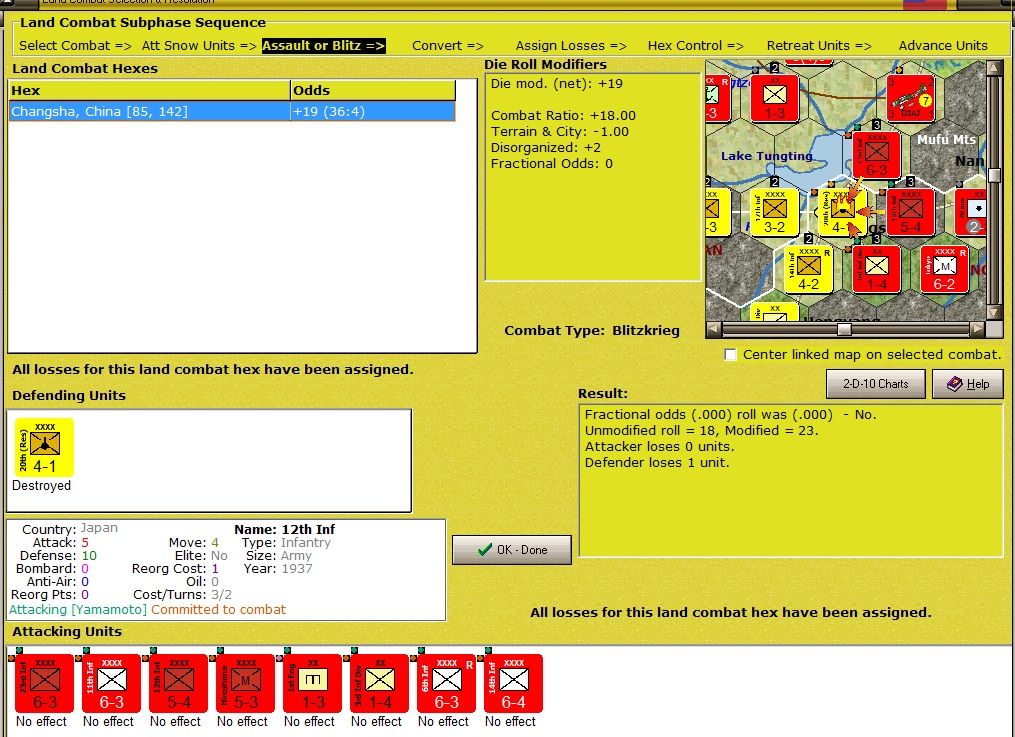This screenshot has width=1015, height=737.
Task: Map vertical scrollbar down arrow
Action: point(994,313)
